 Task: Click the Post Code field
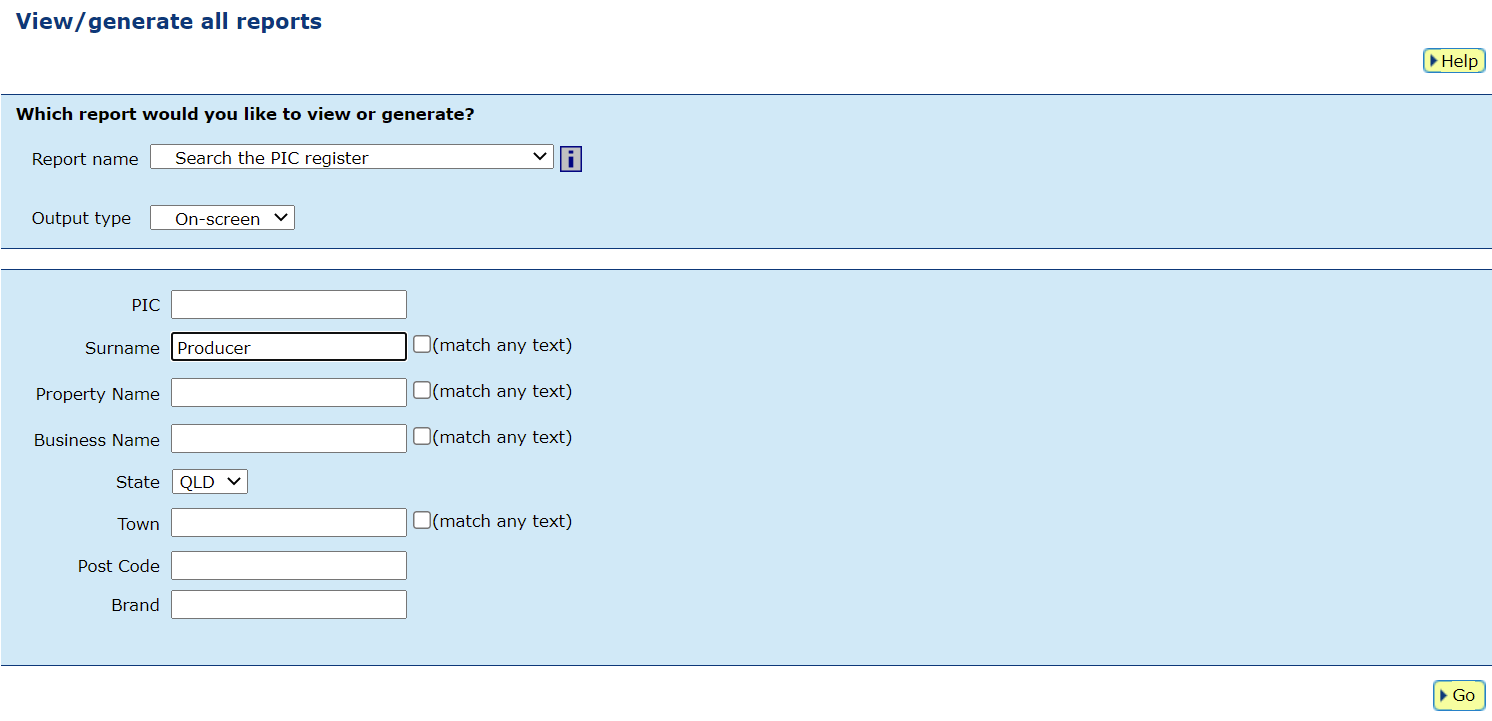pos(289,566)
